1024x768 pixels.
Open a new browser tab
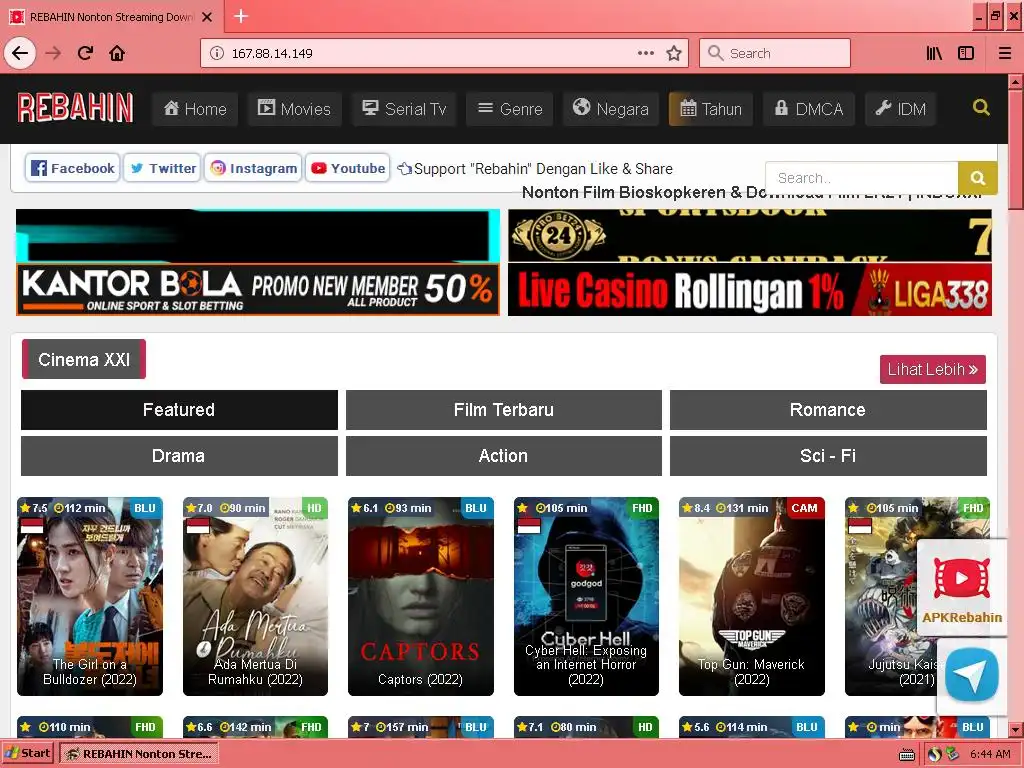tap(241, 16)
